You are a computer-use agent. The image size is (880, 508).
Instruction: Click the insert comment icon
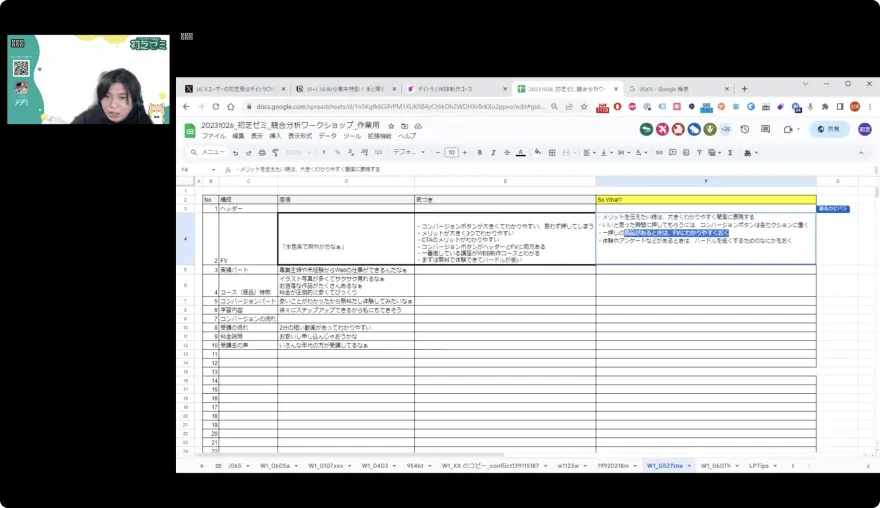pyautogui.click(x=672, y=153)
